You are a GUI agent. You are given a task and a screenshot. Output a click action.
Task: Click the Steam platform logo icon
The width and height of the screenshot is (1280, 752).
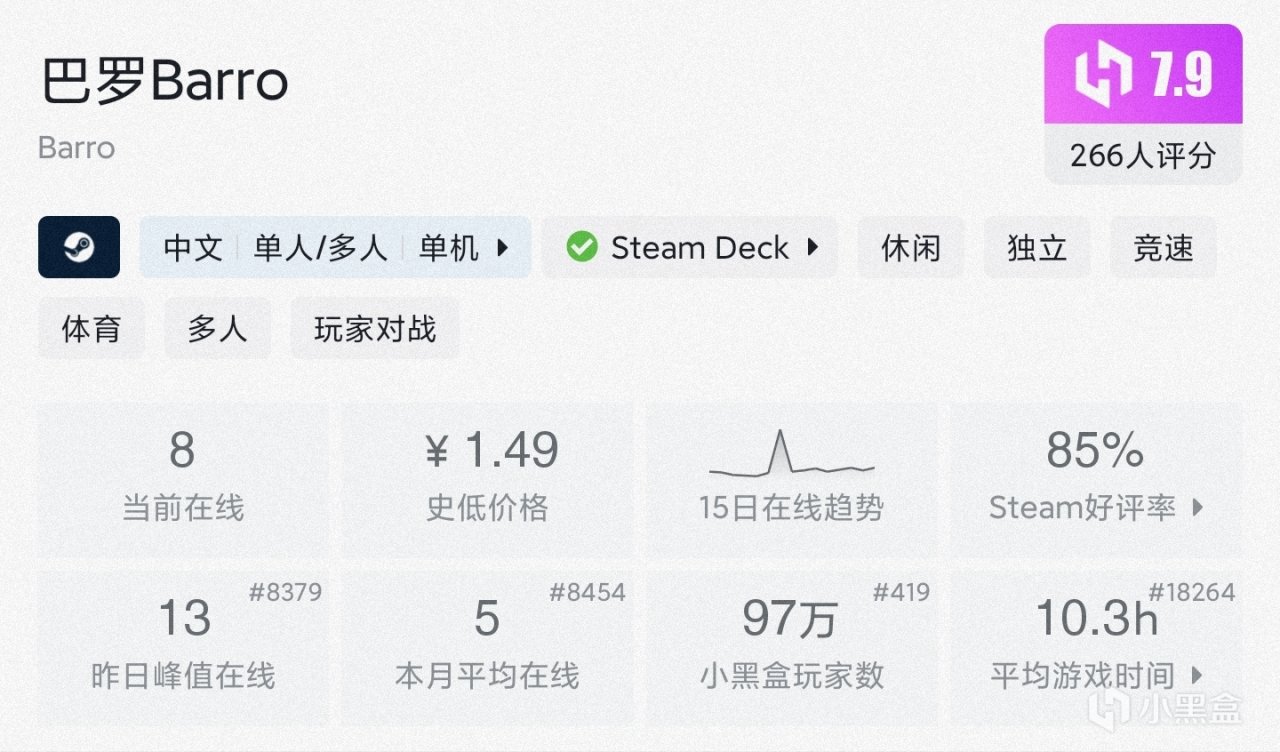coord(79,247)
